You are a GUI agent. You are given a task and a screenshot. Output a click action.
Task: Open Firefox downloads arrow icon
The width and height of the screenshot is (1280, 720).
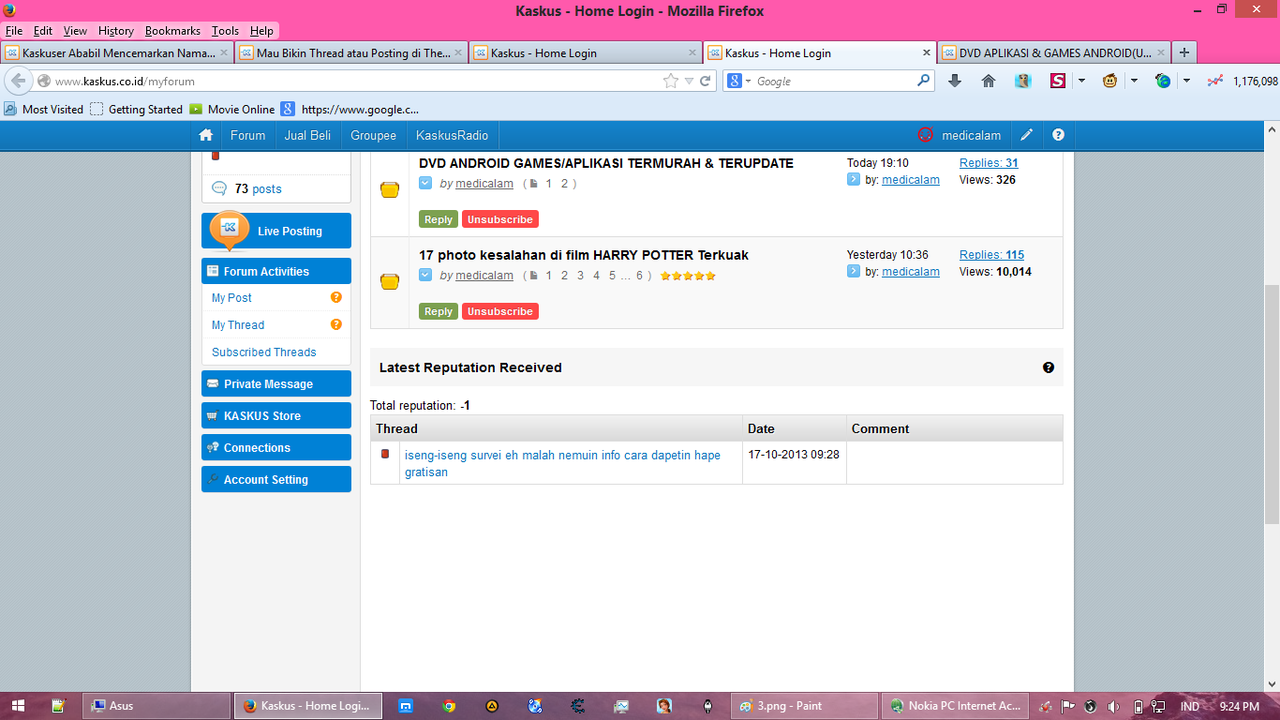(954, 81)
